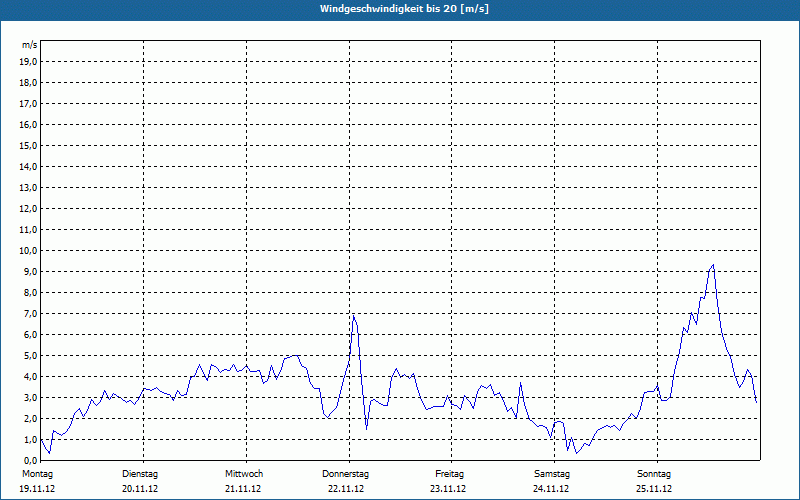
Task: Click the Sunday wind peak above 9 m/s
Action: pyautogui.click(x=713, y=265)
